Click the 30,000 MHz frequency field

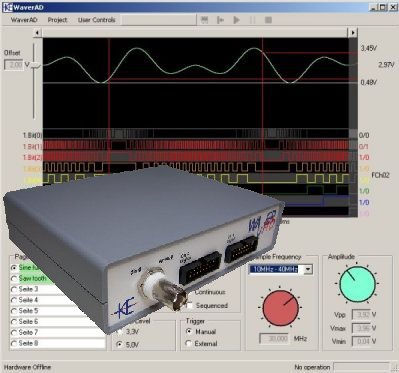coord(274,339)
